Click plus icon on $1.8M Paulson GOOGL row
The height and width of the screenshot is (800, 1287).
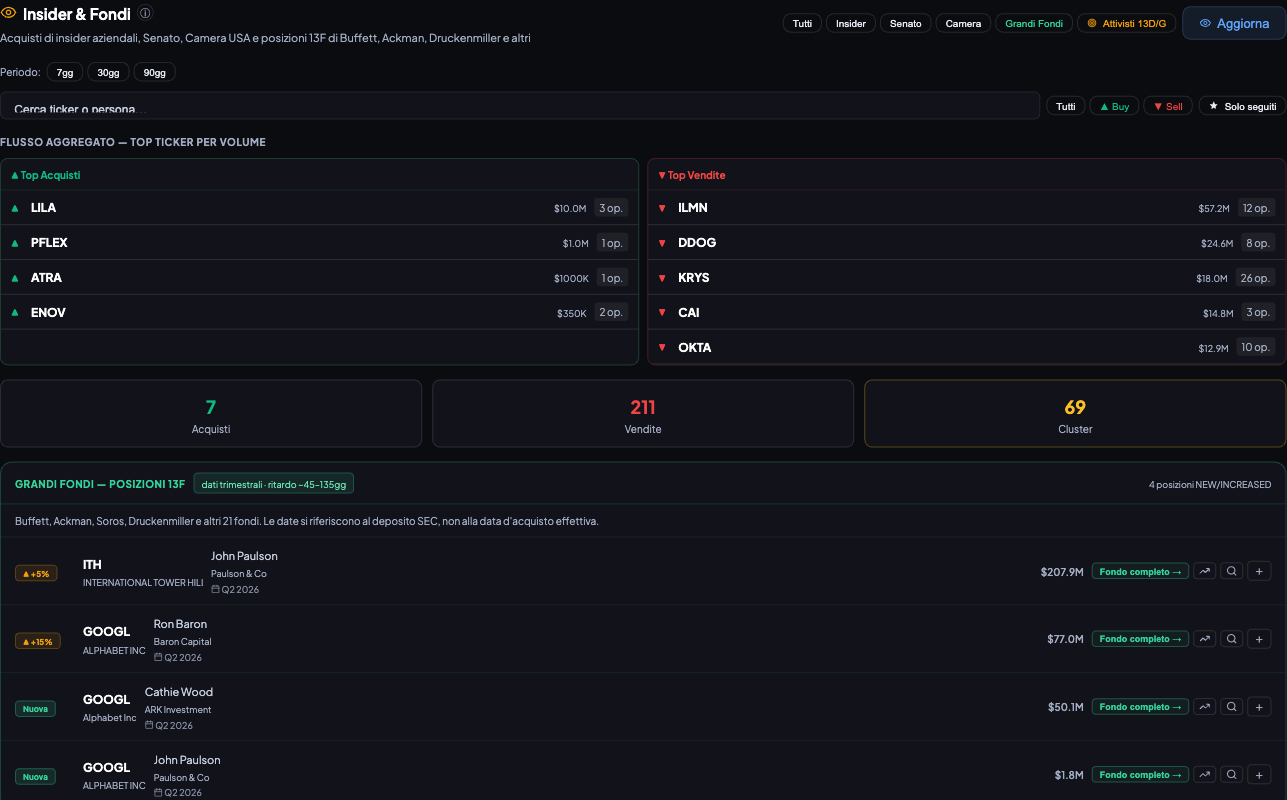[x=1259, y=775]
